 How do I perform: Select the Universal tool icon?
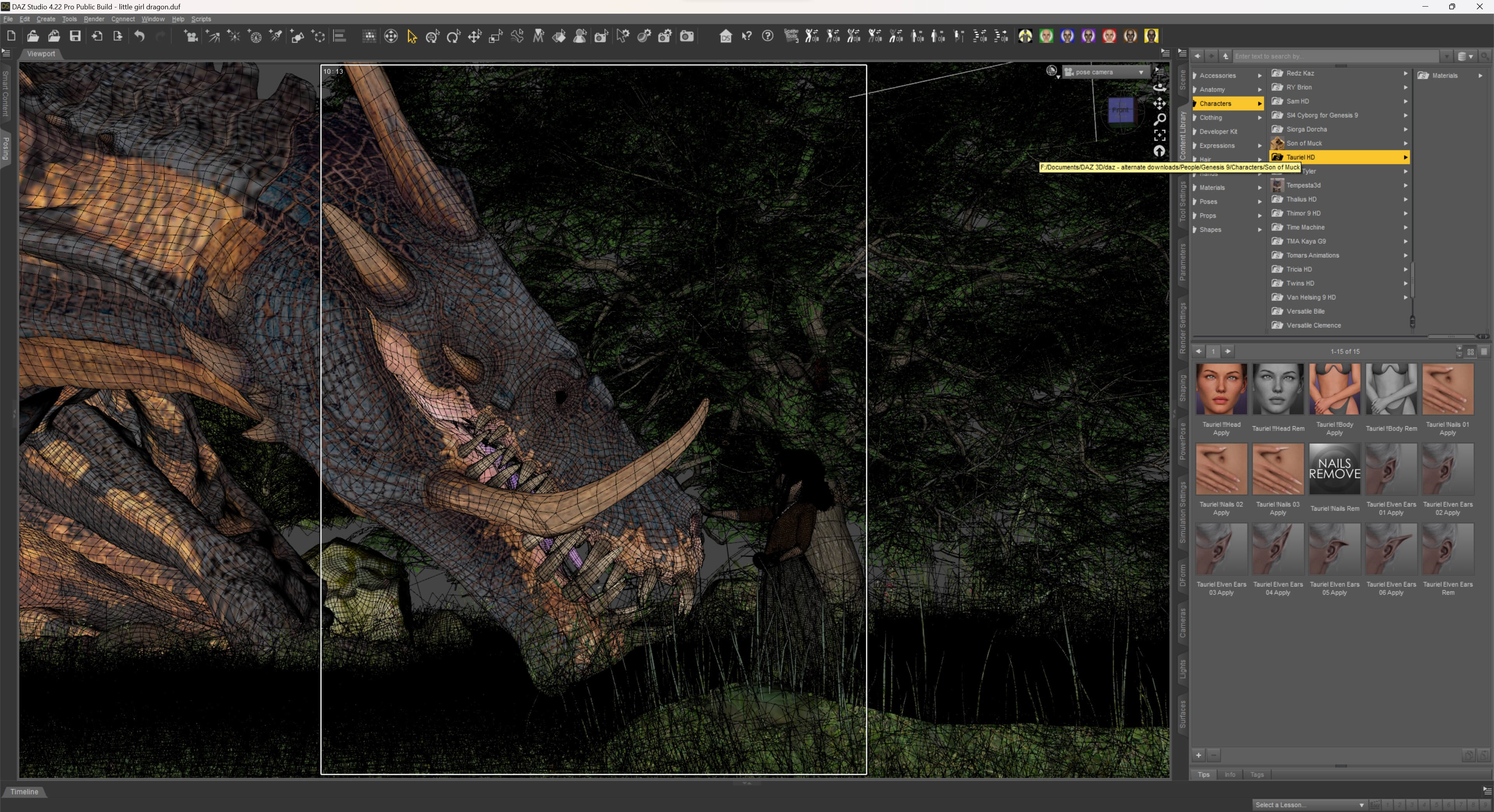(433, 36)
